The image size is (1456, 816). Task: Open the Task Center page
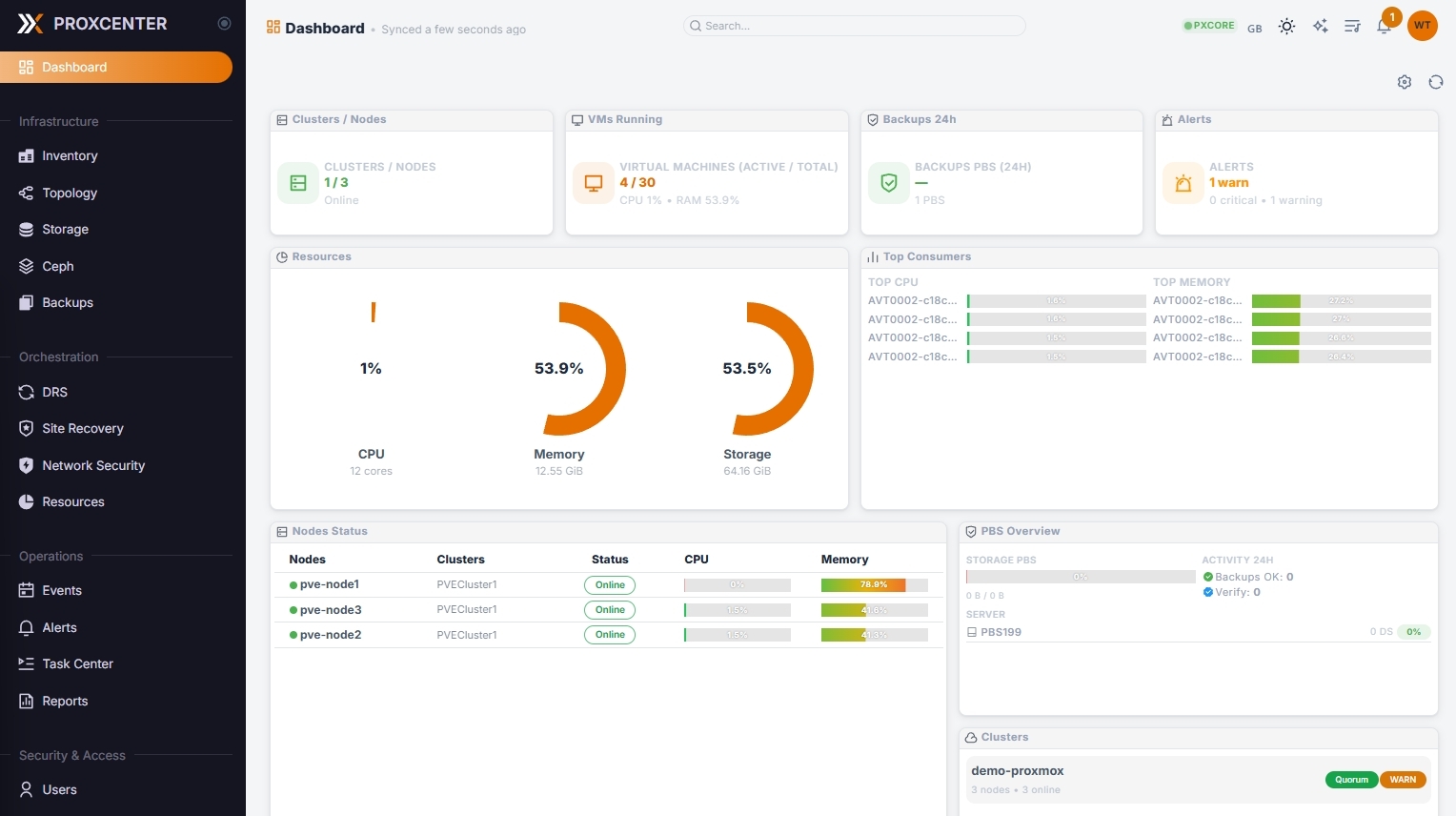[77, 664]
